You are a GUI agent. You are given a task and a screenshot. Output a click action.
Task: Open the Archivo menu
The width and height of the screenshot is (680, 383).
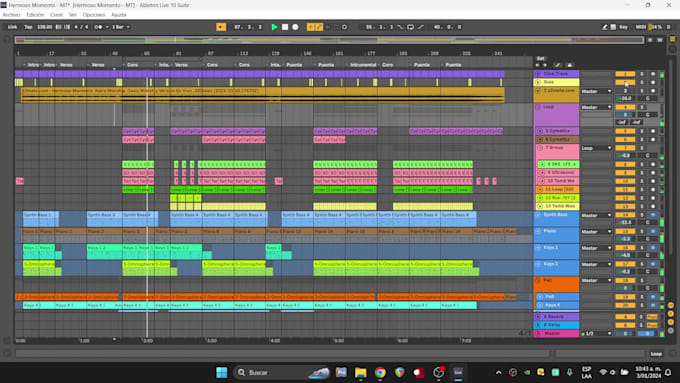point(11,15)
